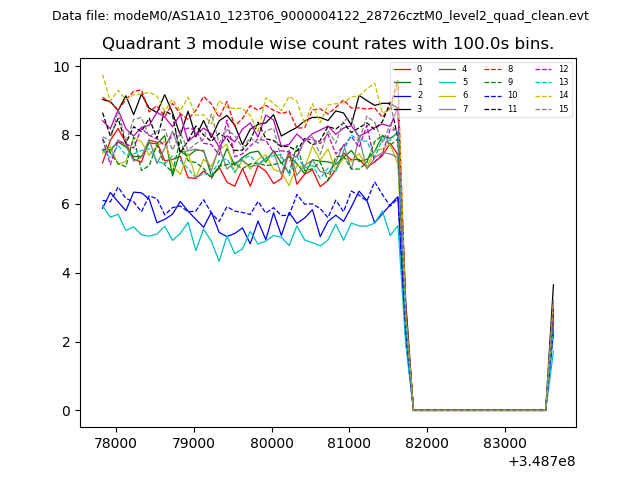Click the x-axis offset text +3.487e8

[542, 461]
